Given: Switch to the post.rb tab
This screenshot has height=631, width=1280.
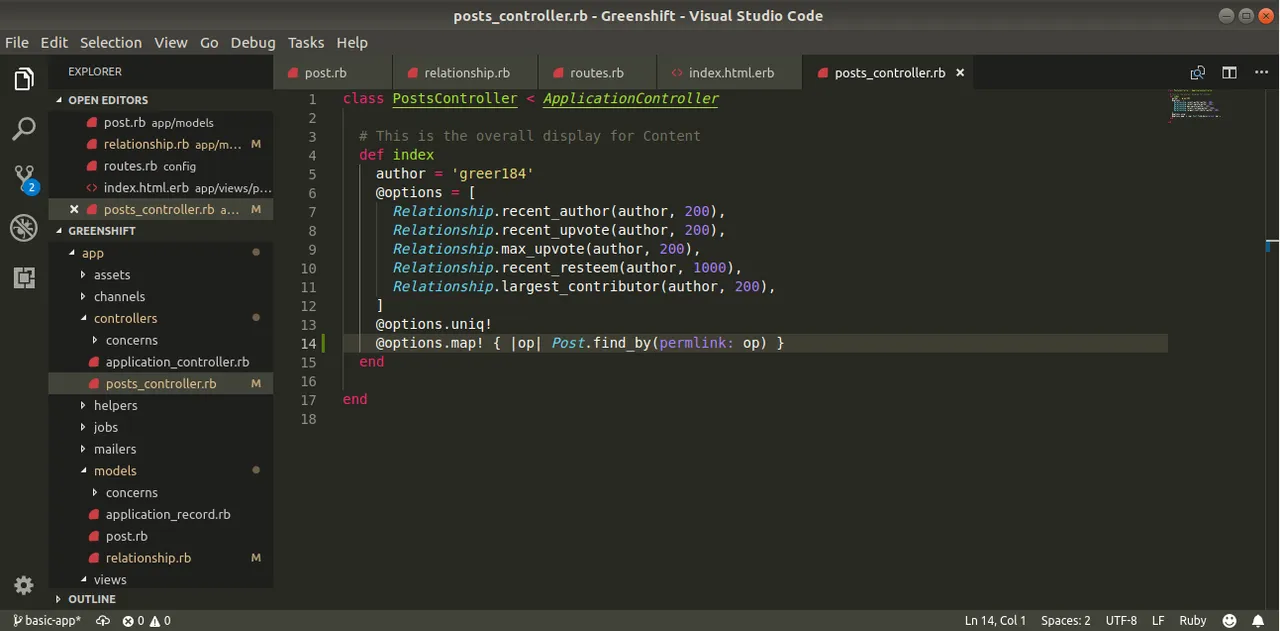Looking at the screenshot, I should (332, 73).
